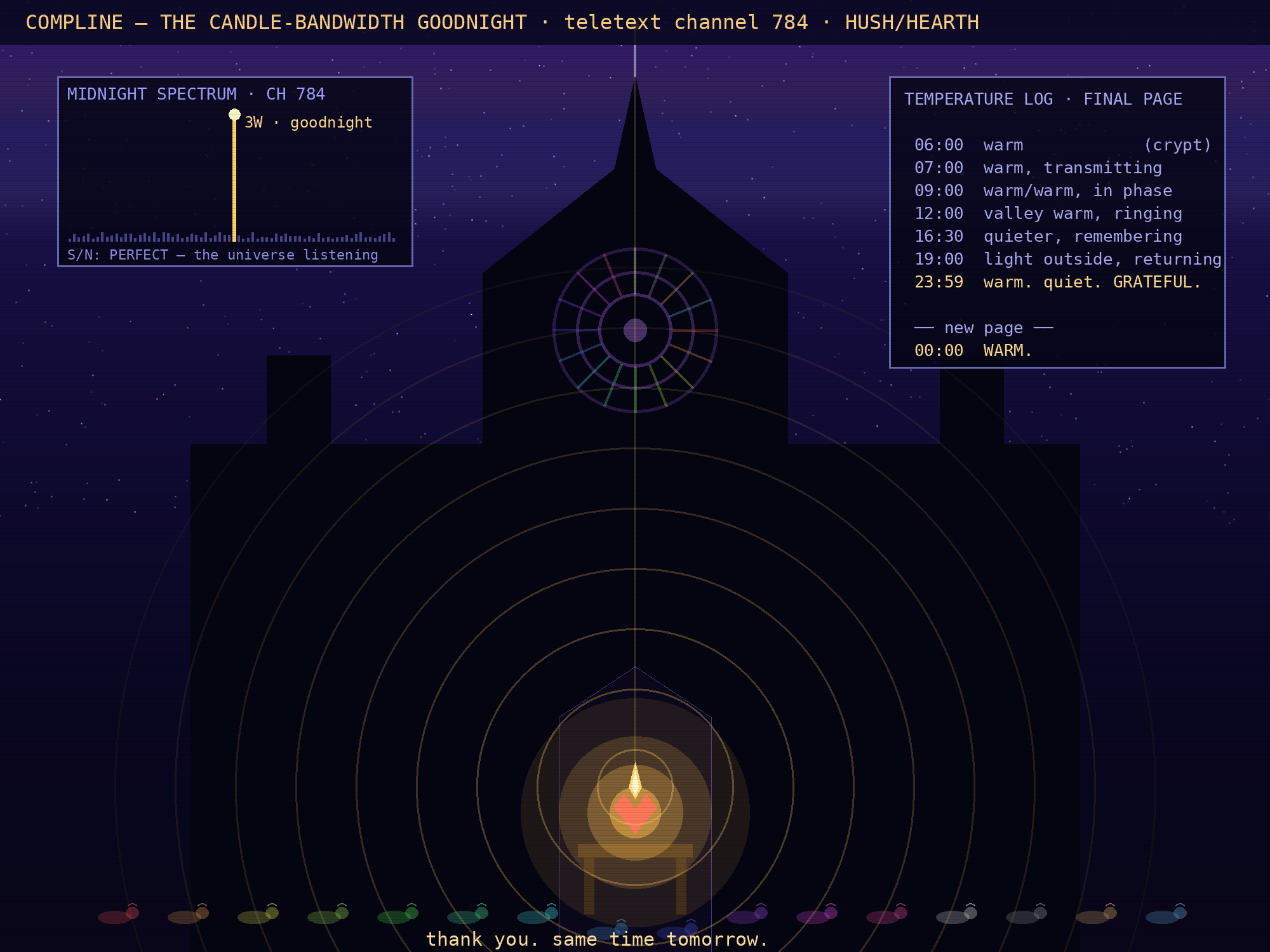Click the magenta purple sleeping figure
This screenshot has height=952, width=1270.
[817, 915]
